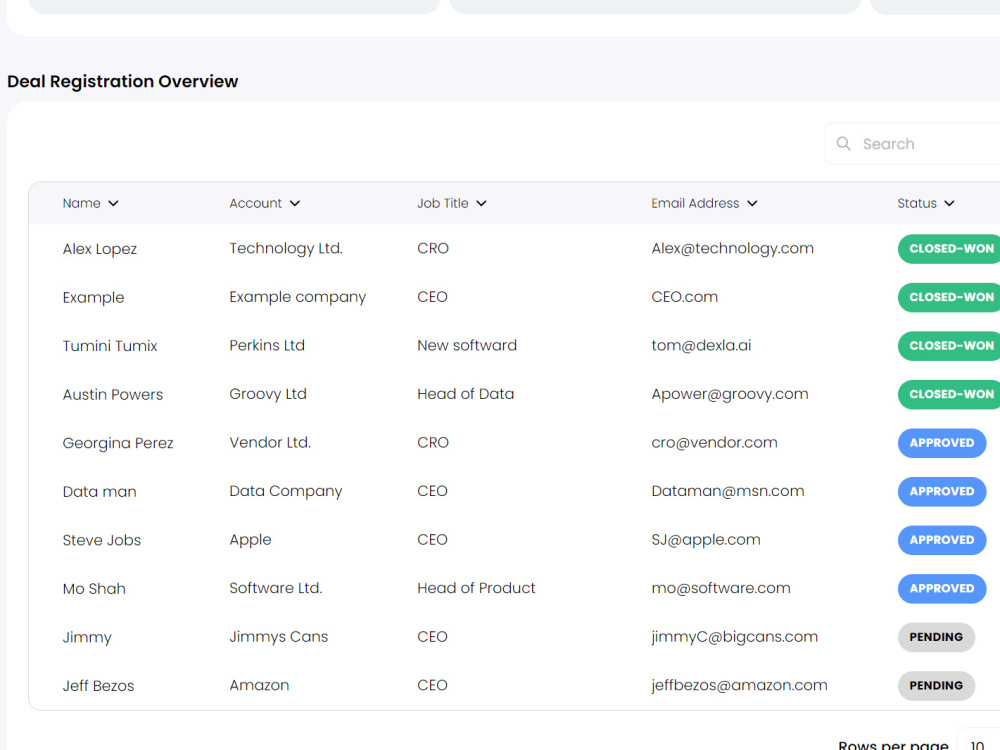The width and height of the screenshot is (1000, 750).
Task: Click Georgina Perez's Approved badge
Action: coord(942,443)
